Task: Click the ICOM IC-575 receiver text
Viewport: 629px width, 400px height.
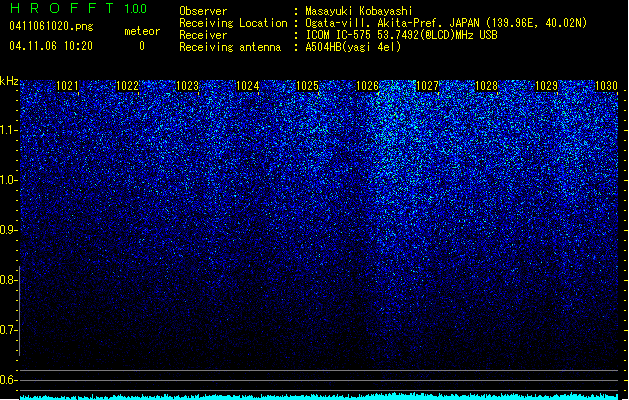Action: pyautogui.click(x=401, y=35)
